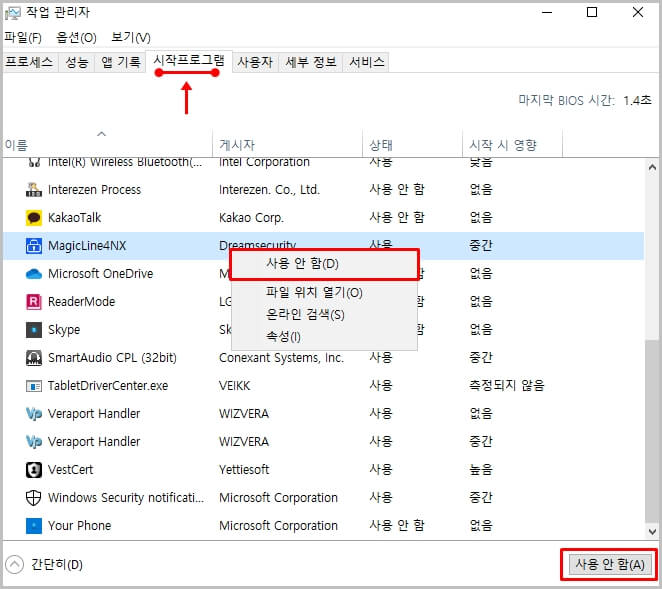Viewport: 662px width, 589px height.
Task: Click the ReaderMode app icon
Action: point(34,302)
